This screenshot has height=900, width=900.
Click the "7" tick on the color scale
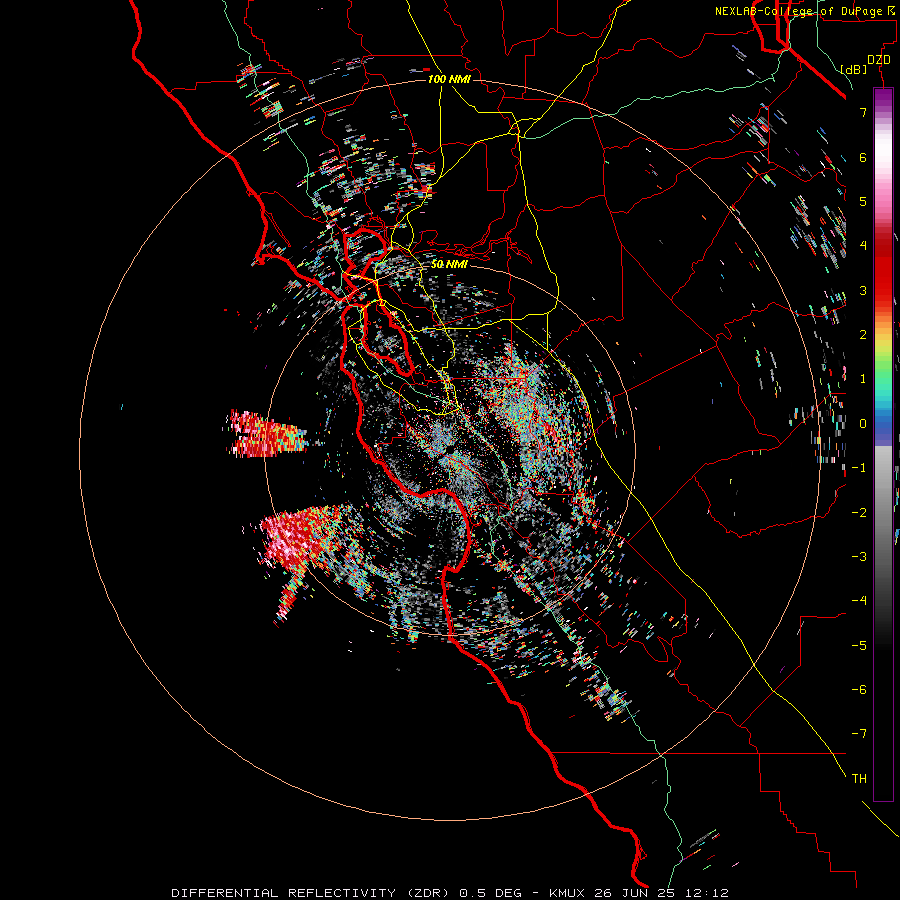click(x=863, y=112)
